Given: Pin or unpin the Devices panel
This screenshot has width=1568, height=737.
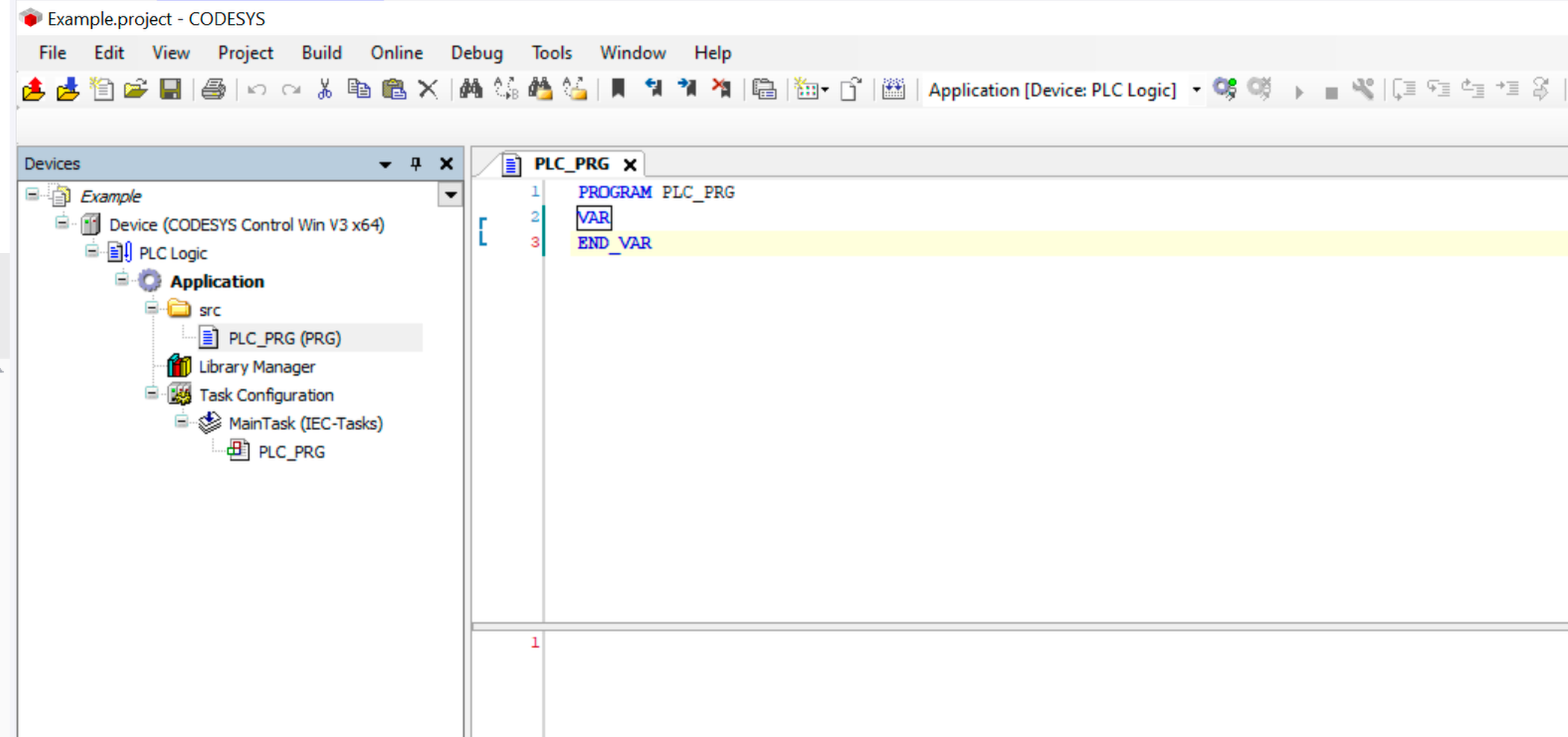Looking at the screenshot, I should pyautogui.click(x=416, y=164).
